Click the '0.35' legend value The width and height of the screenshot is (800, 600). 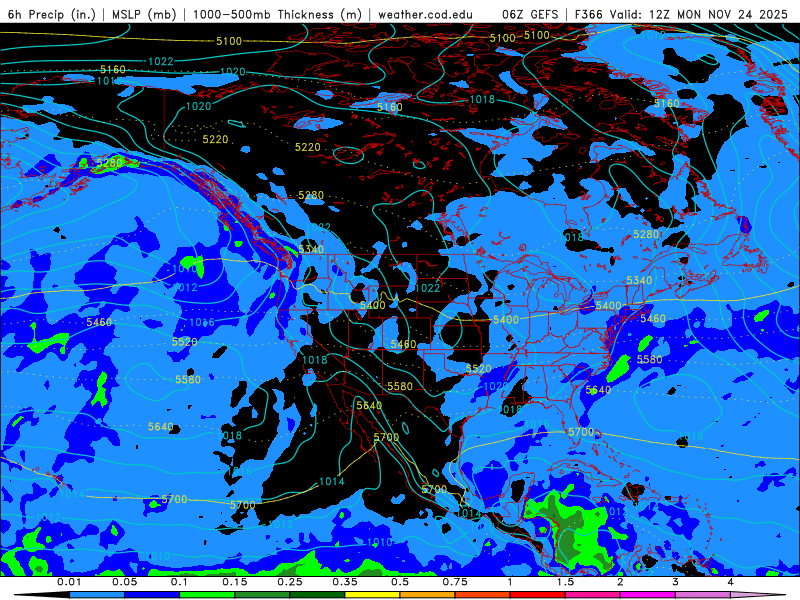[x=345, y=582]
